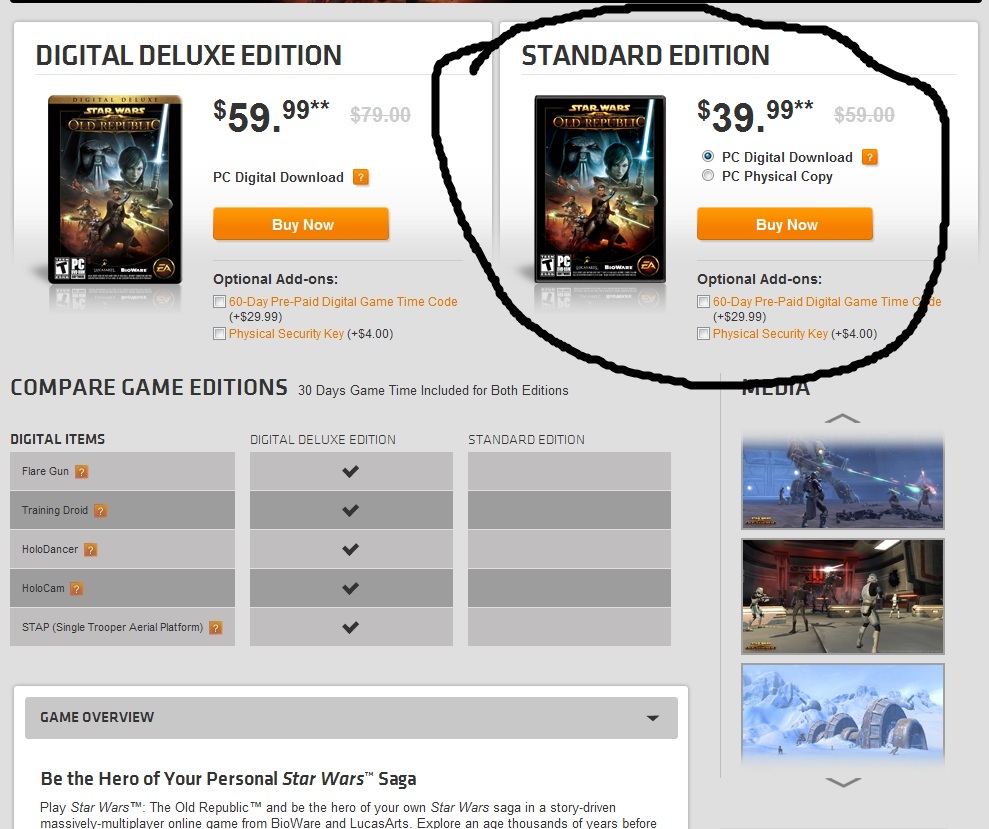Screen dimensions: 989x829
Task: Open the Standard 60-Day Pre-Paid Time Code link
Action: [827, 302]
